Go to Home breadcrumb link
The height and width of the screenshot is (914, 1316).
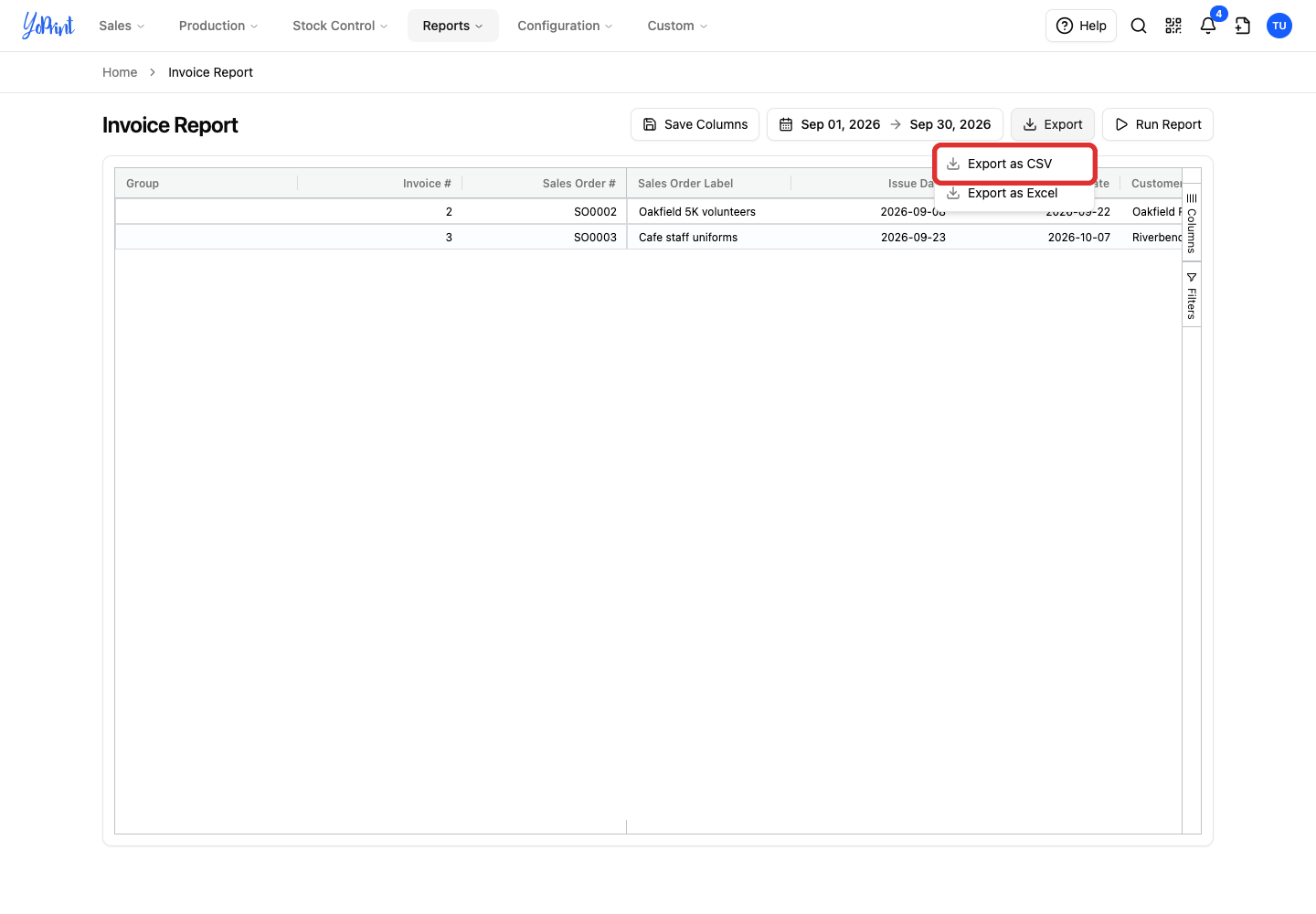pos(120,72)
